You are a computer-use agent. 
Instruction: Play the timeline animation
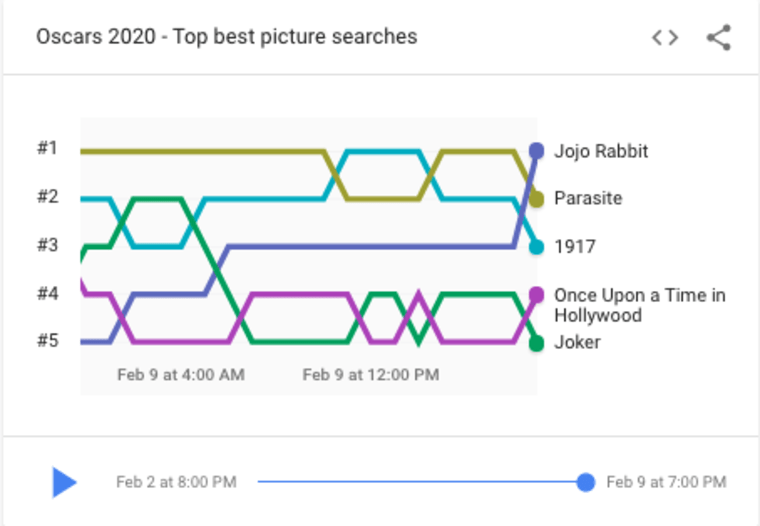pyautogui.click(x=64, y=482)
